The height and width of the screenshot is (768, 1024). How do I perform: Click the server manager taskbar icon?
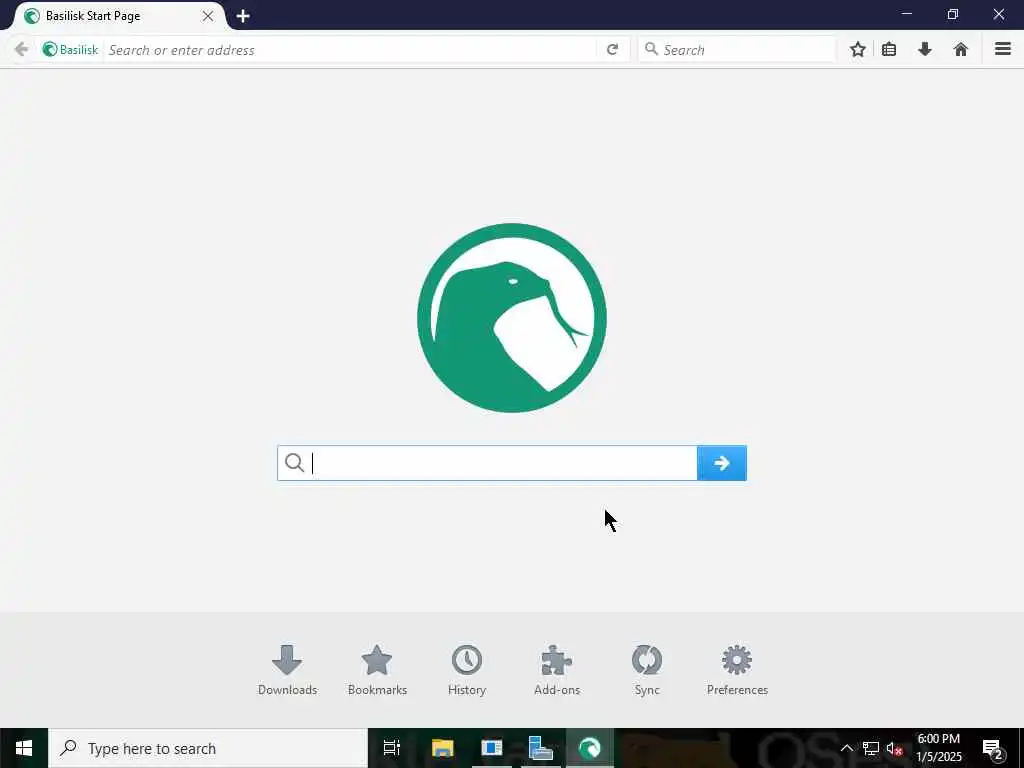click(540, 748)
